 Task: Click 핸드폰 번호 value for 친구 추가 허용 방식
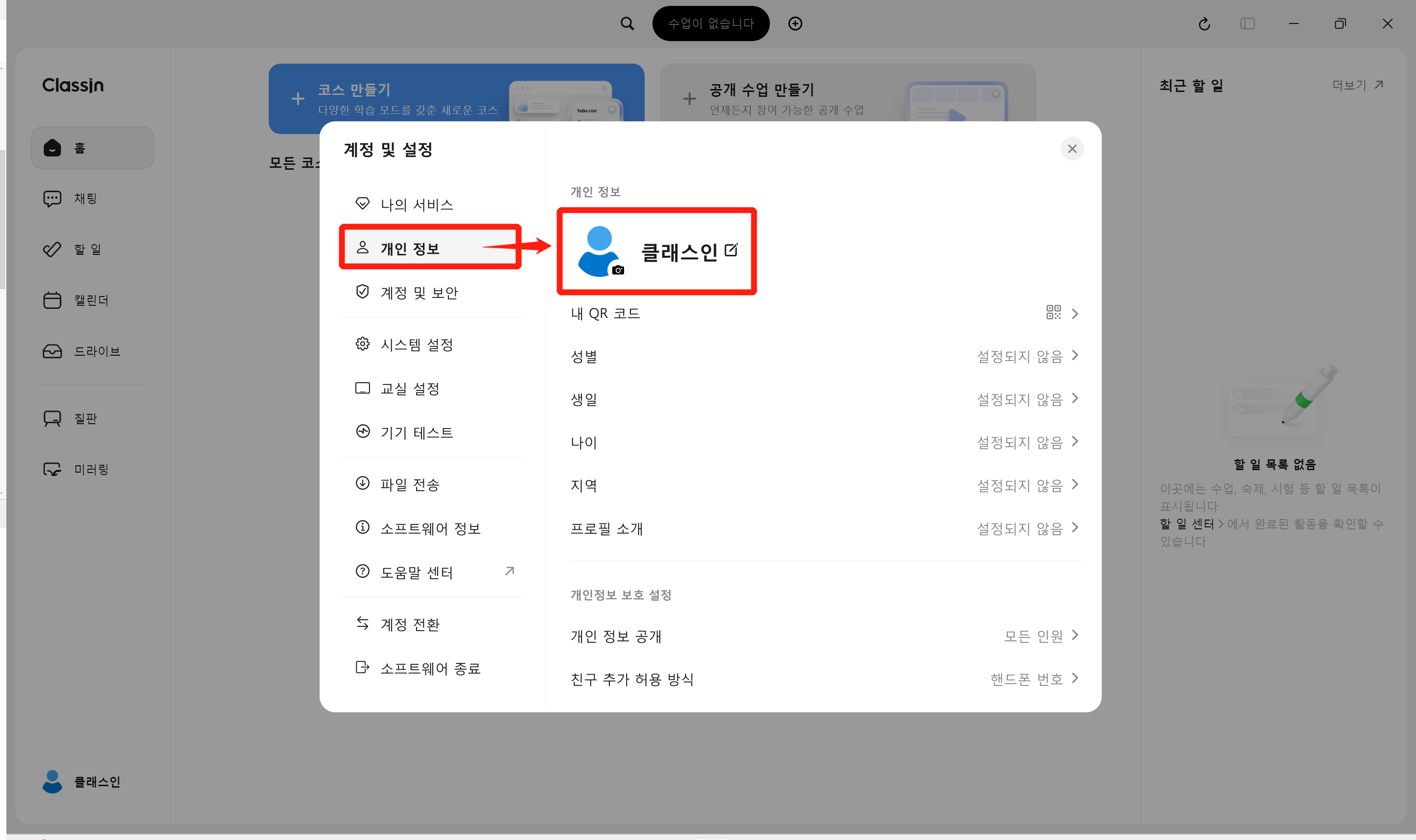click(1026, 679)
